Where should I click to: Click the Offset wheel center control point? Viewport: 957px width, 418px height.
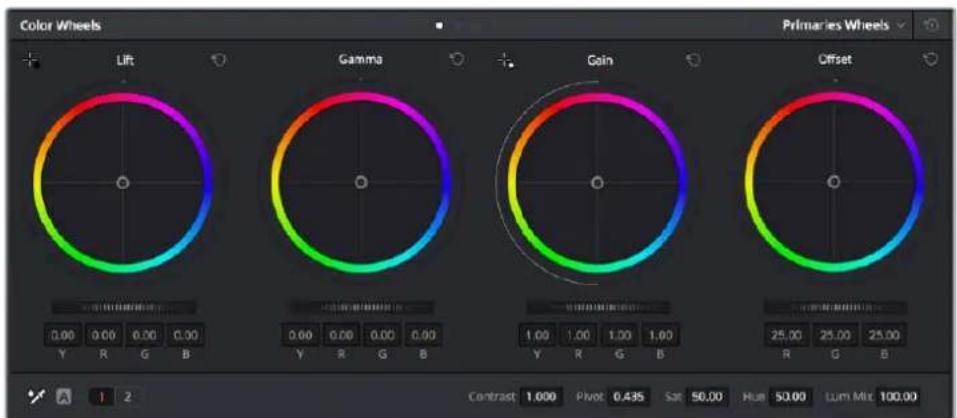[x=834, y=182]
